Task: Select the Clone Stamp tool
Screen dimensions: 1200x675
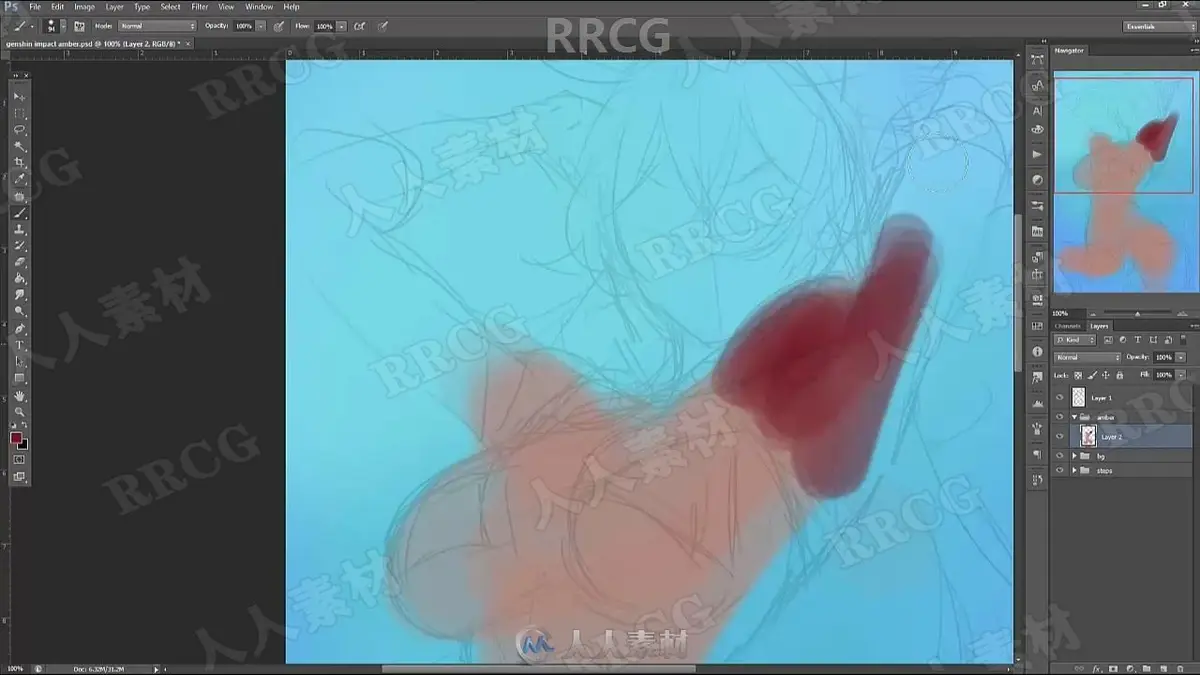Action: point(20,230)
